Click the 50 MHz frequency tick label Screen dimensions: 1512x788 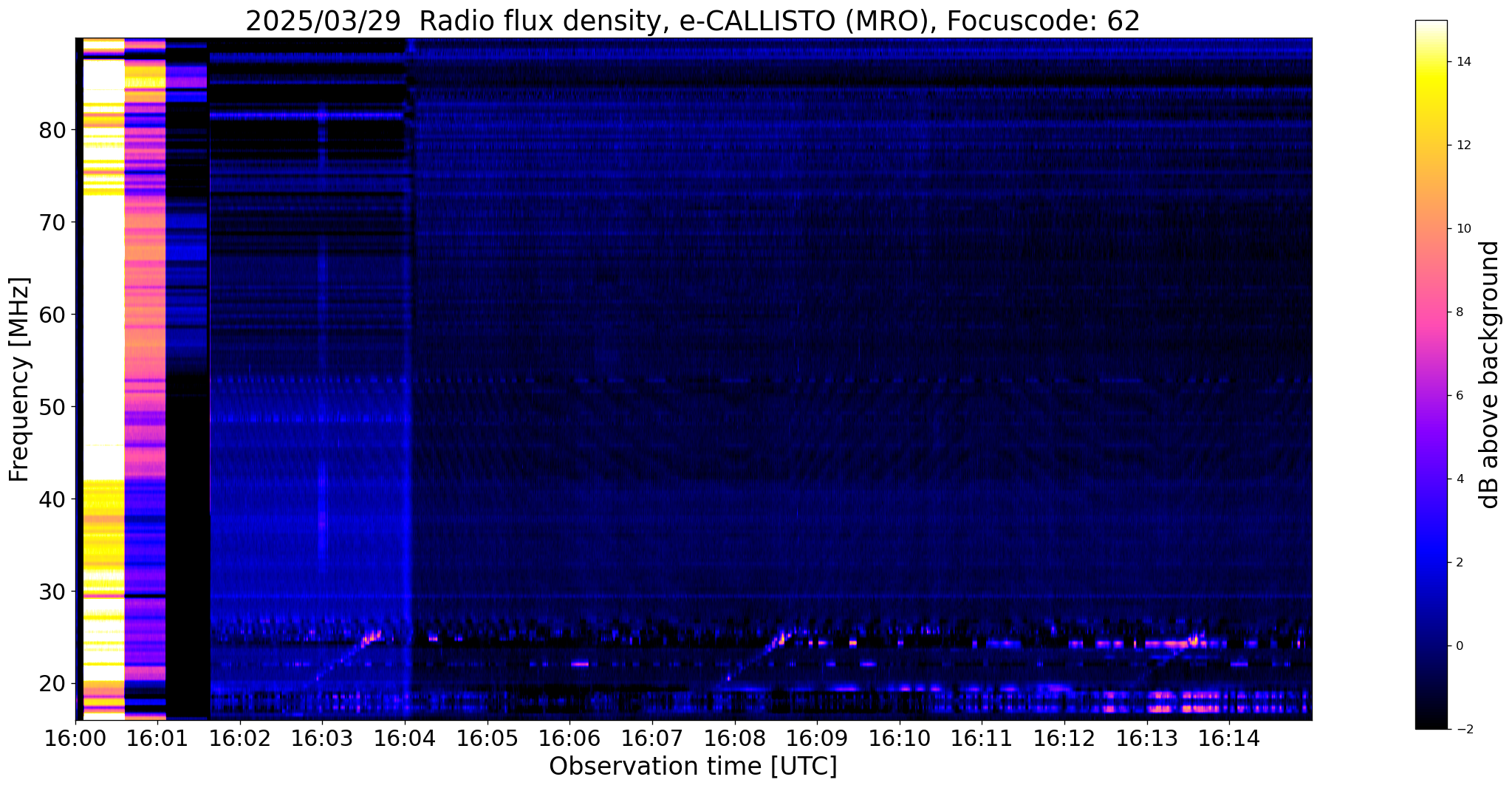coord(52,407)
